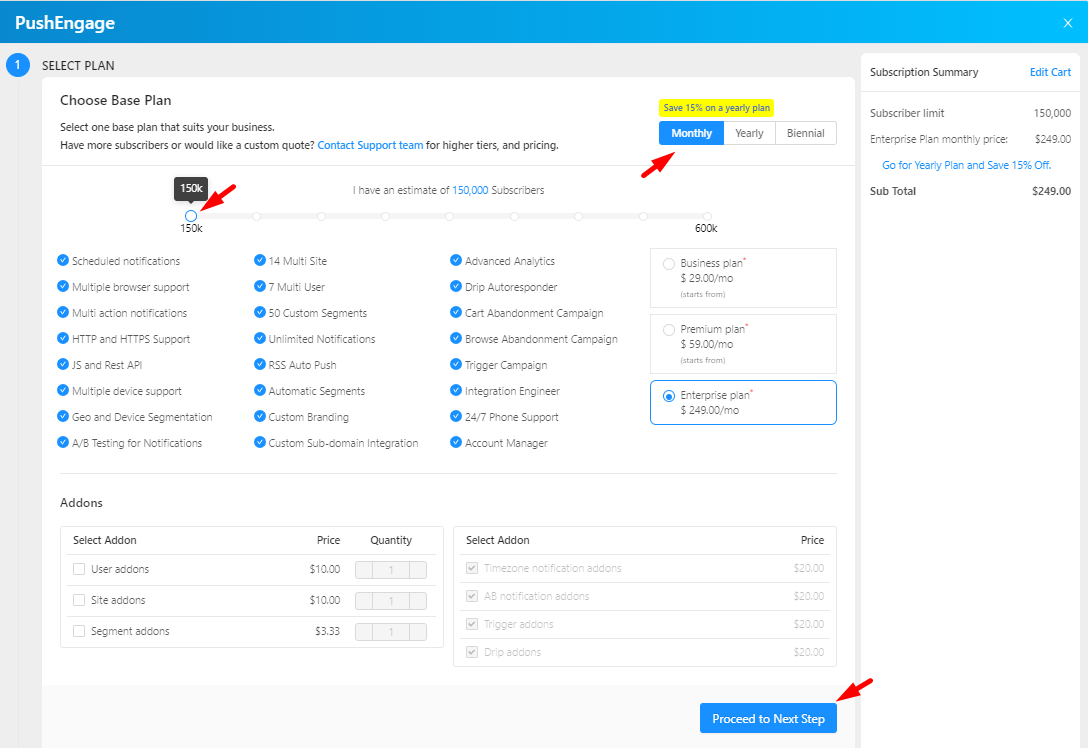
Task: Click the checkmark icon beside Drip Autoresponder
Action: tap(456, 287)
